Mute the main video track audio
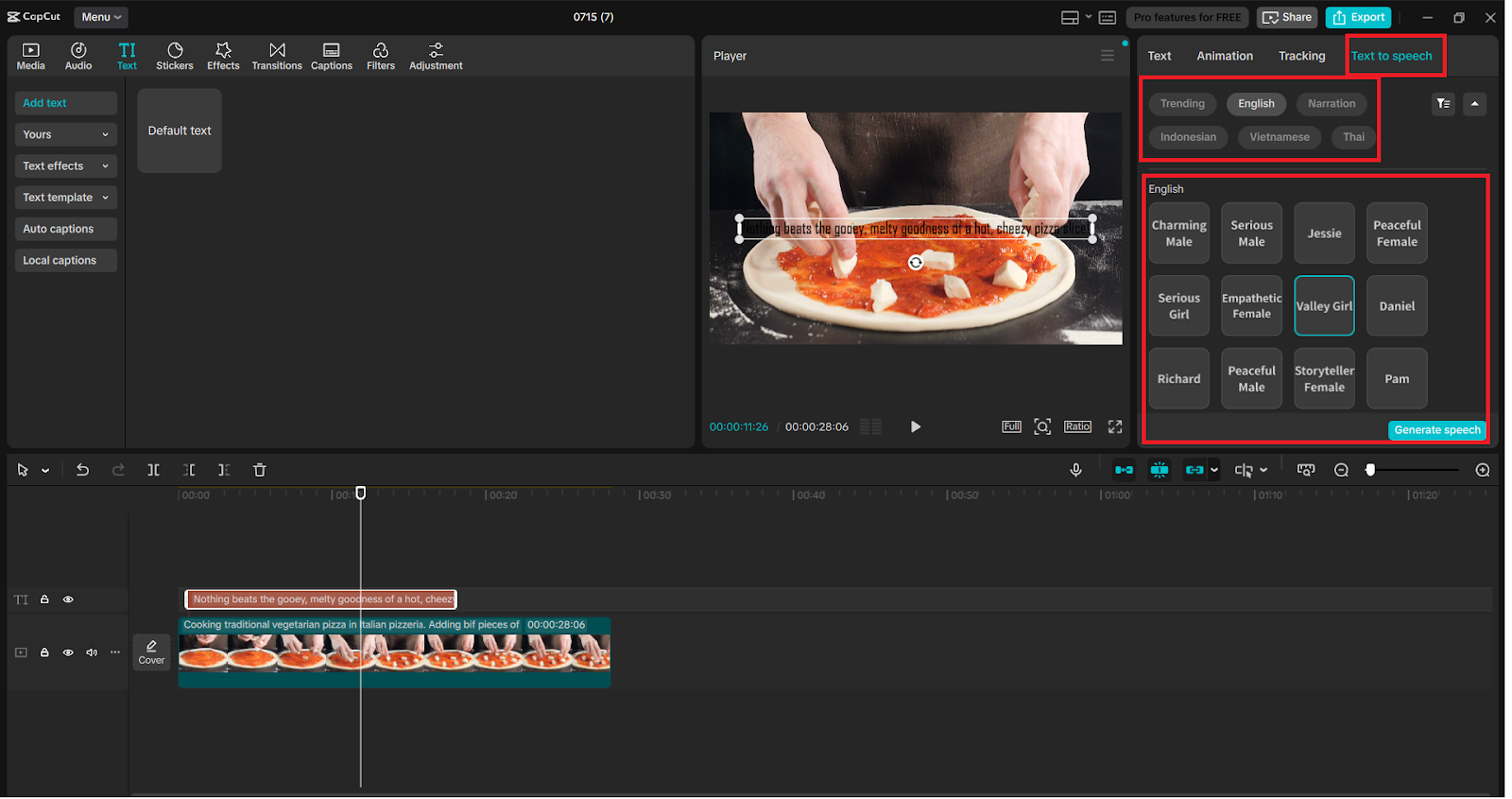Image resolution: width=1512 pixels, height=799 pixels. coord(92,652)
